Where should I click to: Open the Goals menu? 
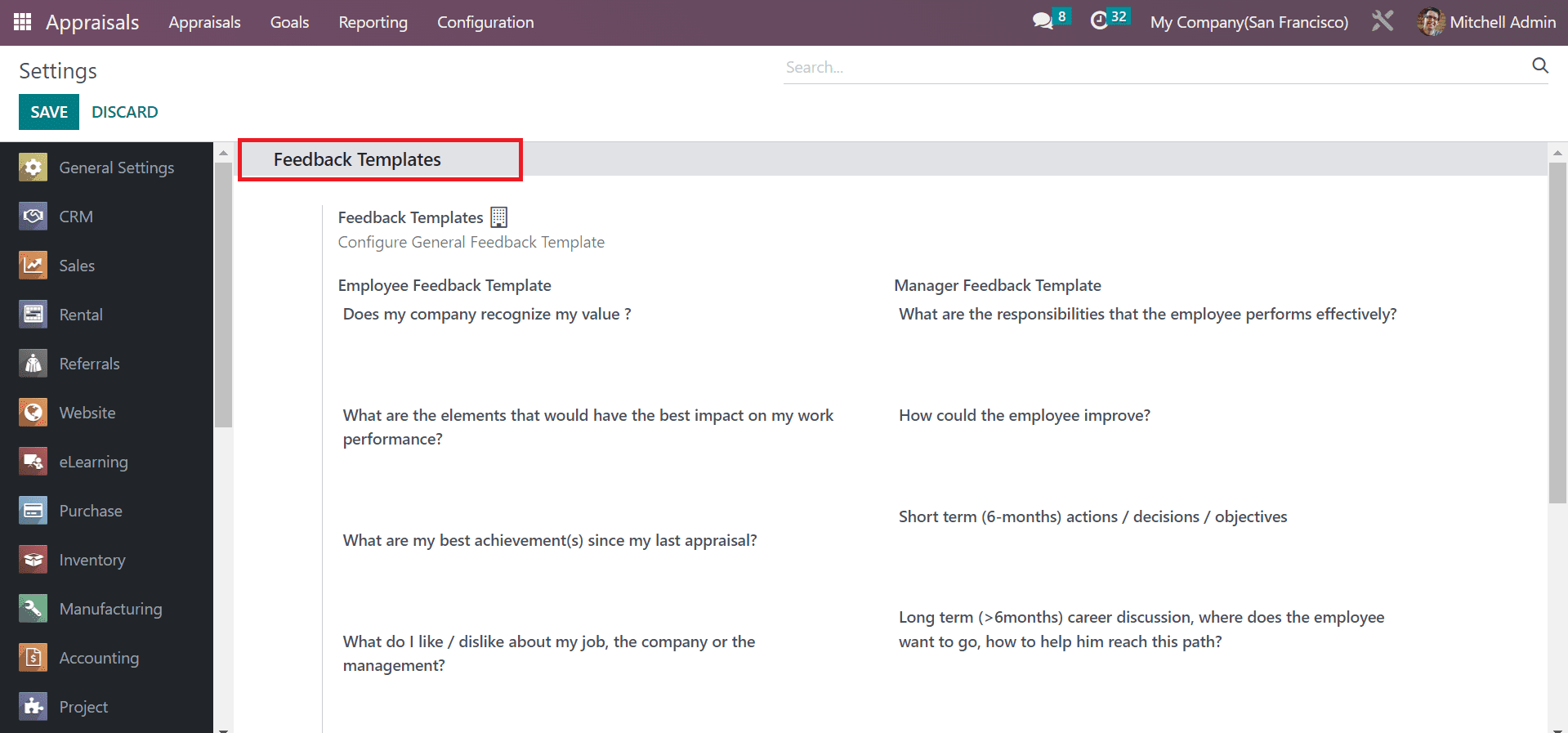[289, 22]
